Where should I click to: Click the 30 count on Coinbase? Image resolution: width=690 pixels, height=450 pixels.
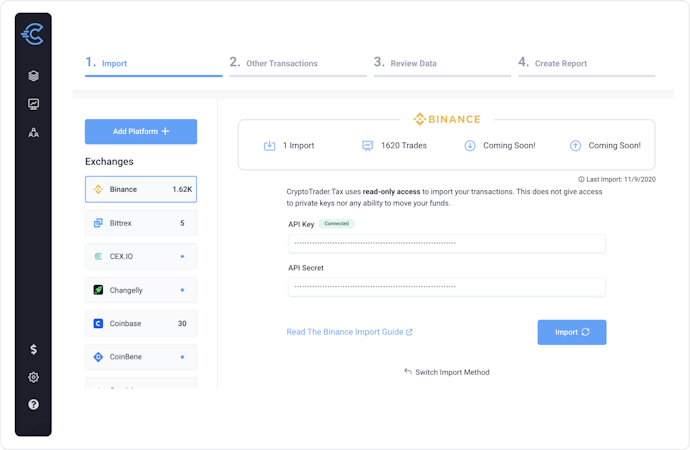(x=182, y=323)
